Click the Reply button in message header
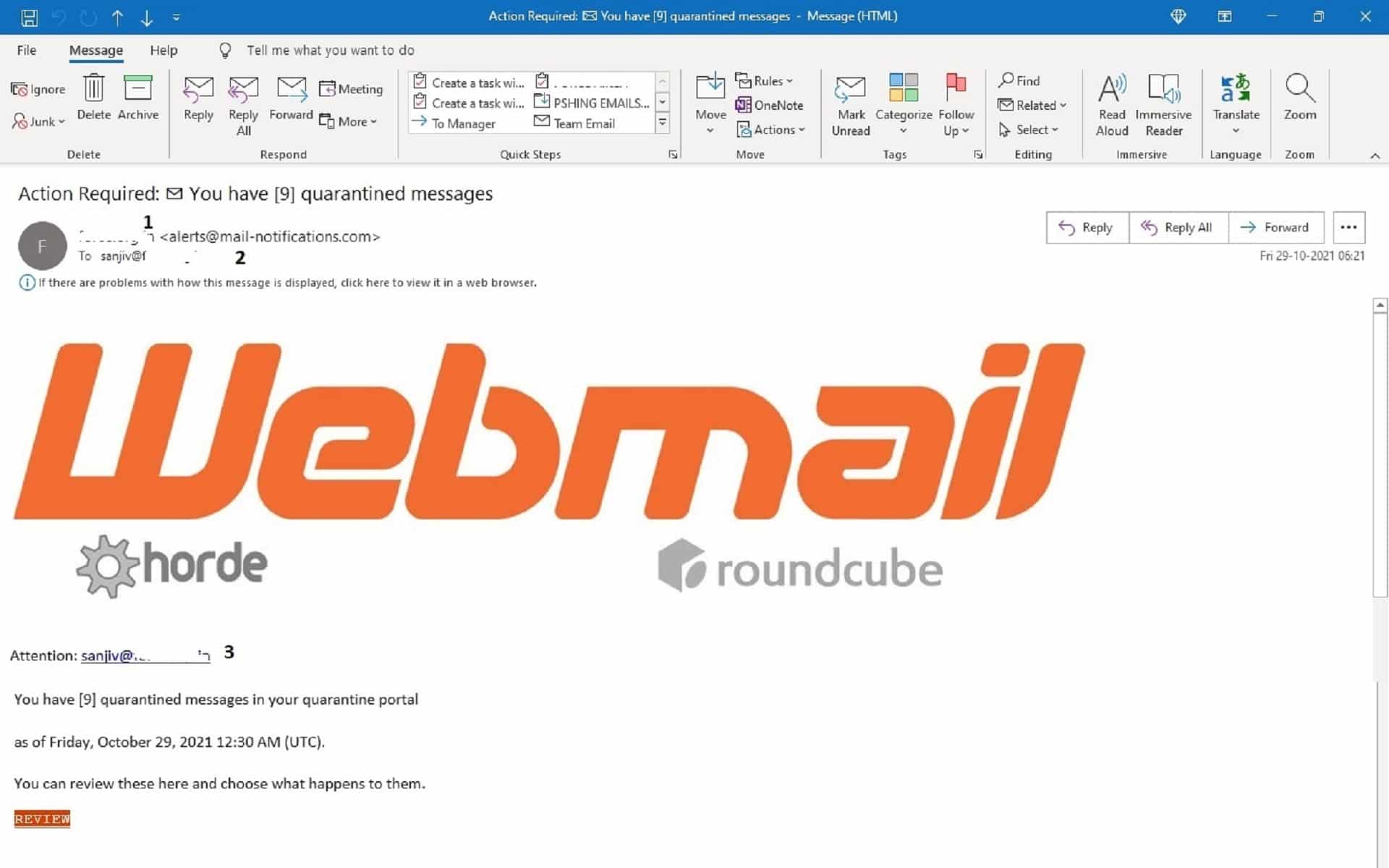Screen dimensions: 1389x868 [x=1087, y=227]
